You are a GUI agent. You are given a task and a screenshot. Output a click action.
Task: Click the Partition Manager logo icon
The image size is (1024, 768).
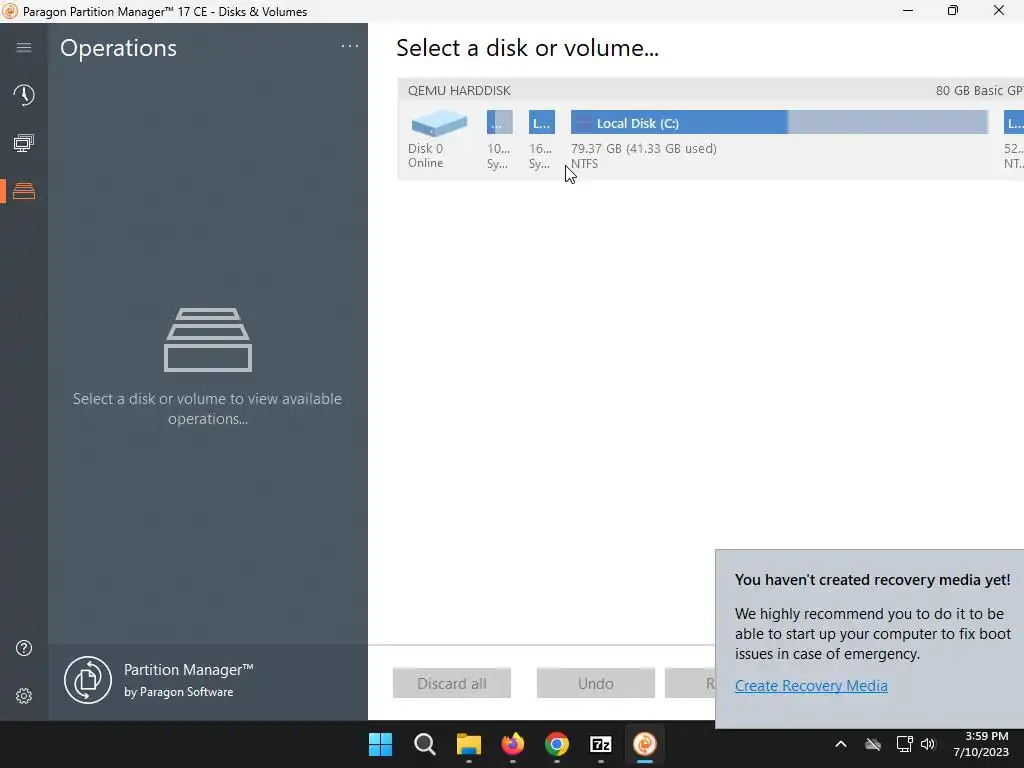point(88,680)
